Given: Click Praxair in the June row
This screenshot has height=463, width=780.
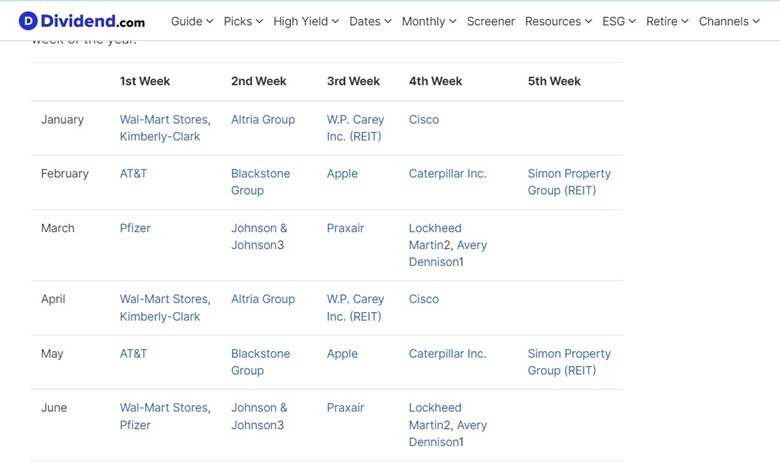Looking at the screenshot, I should coord(345,408).
